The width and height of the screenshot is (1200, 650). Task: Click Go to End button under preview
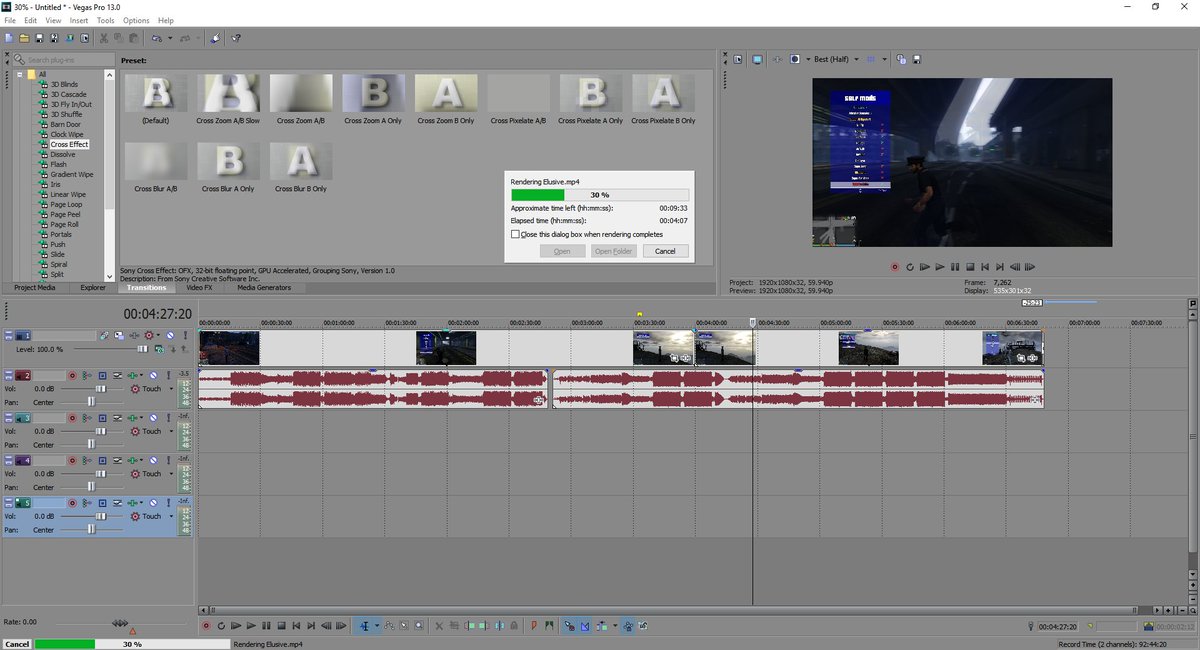click(1000, 267)
